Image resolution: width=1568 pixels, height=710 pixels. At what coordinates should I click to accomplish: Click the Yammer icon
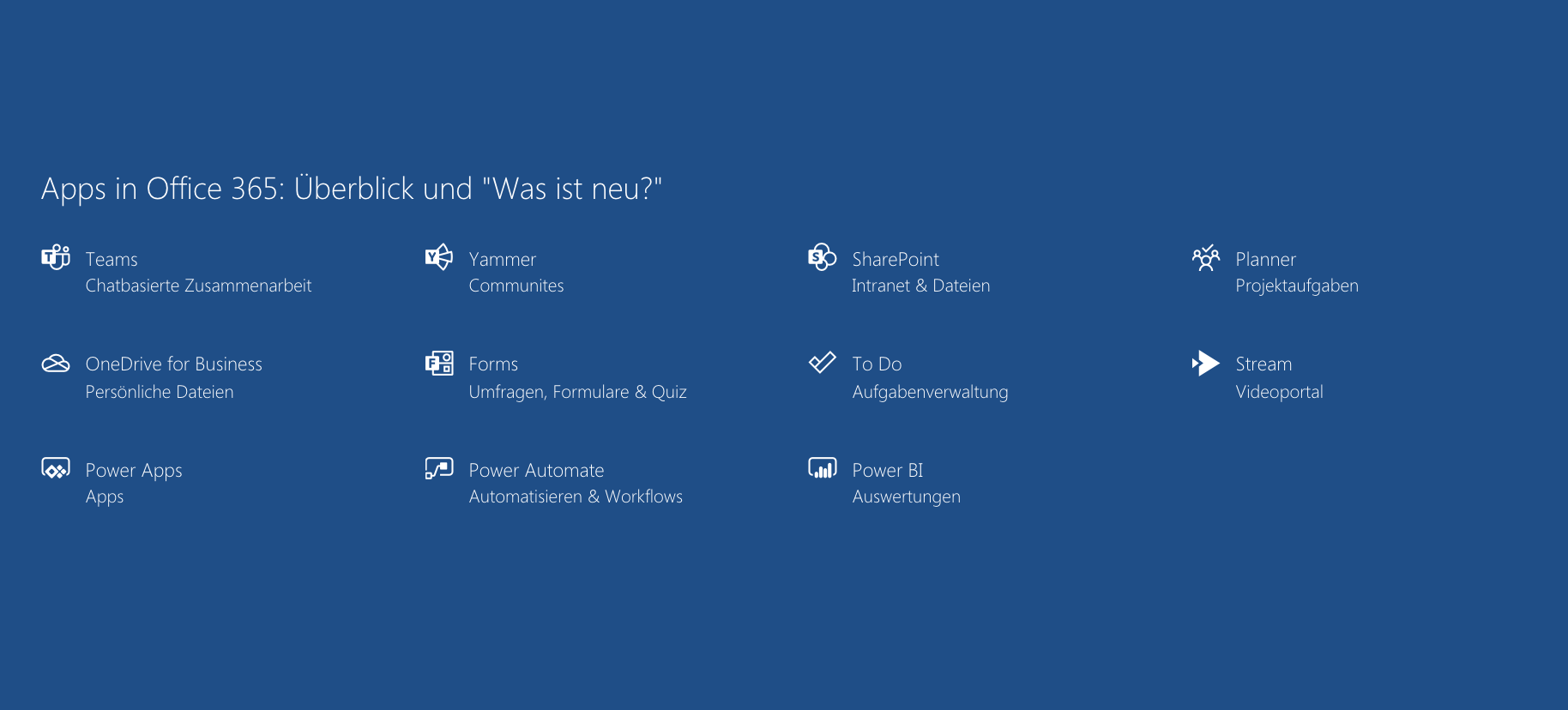(438, 256)
